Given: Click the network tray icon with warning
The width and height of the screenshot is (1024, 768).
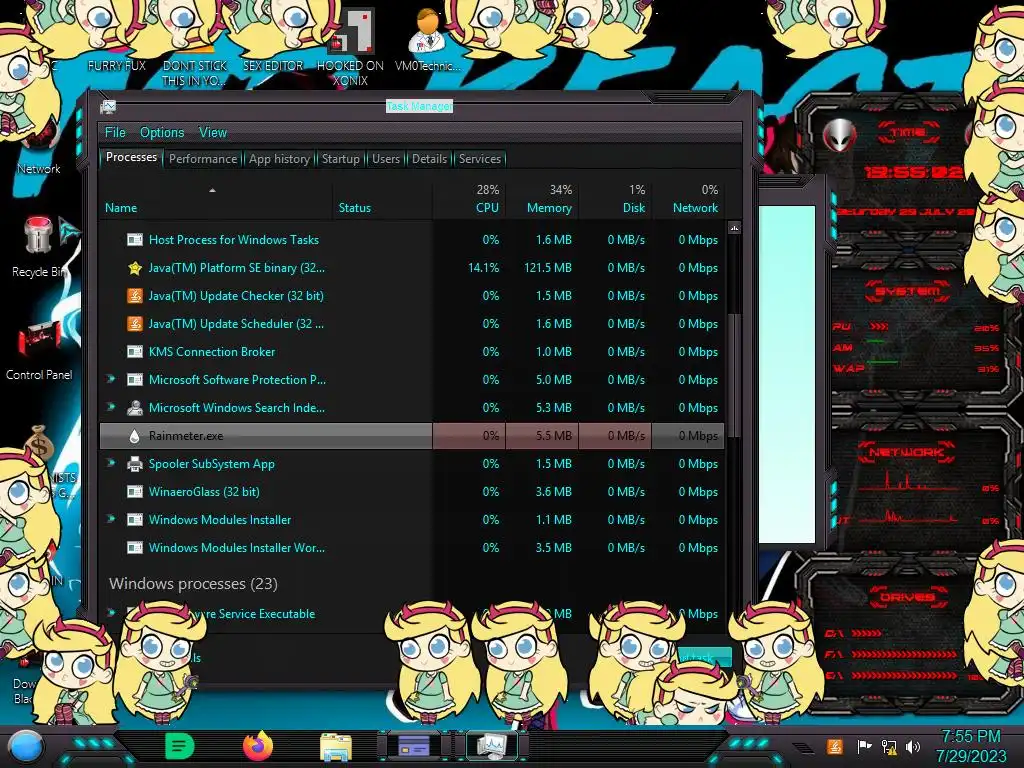Looking at the screenshot, I should [x=889, y=746].
